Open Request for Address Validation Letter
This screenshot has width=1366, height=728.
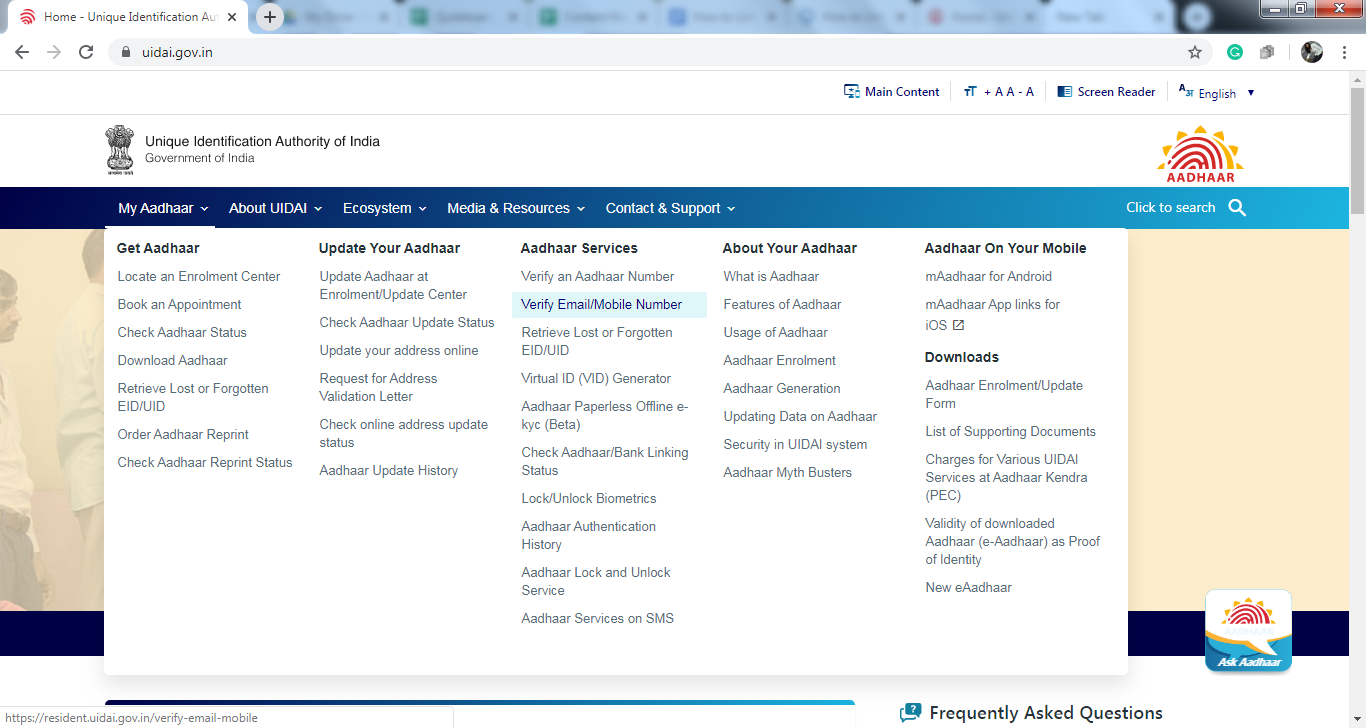pyautogui.click(x=379, y=388)
